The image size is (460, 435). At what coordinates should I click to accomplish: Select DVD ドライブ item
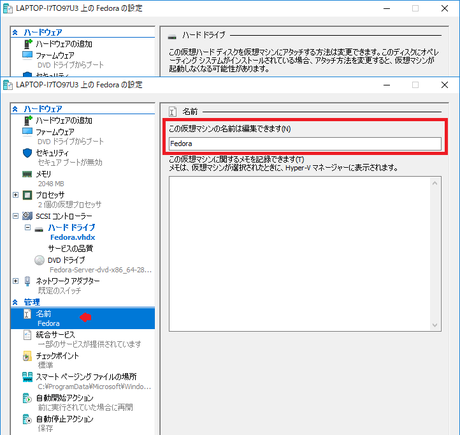(66, 260)
